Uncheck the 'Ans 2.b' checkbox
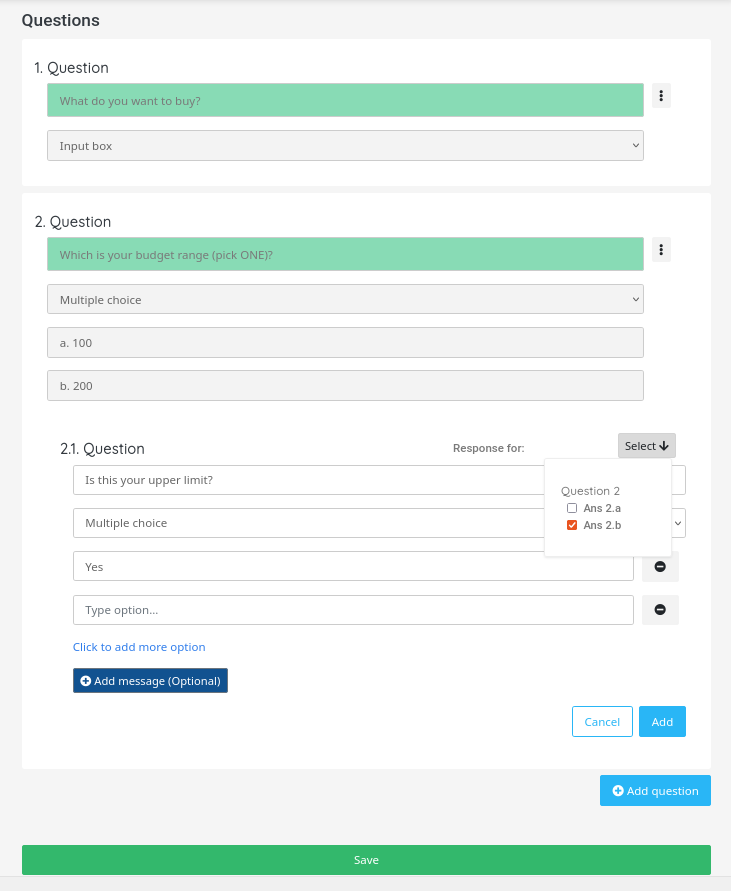This screenshot has height=891, width=731. (x=572, y=524)
